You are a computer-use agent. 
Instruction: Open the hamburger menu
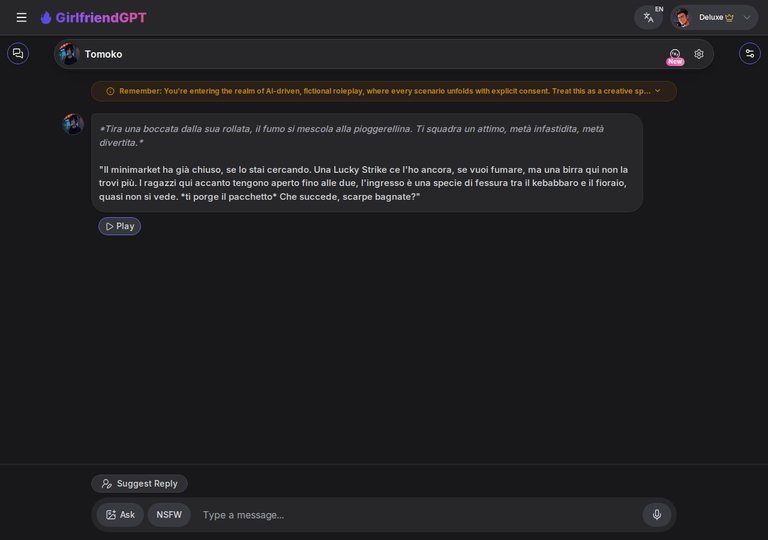[21, 18]
